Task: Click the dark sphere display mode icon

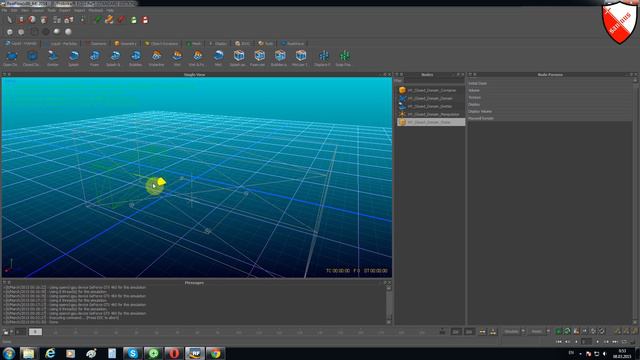Action: [x=46, y=31]
